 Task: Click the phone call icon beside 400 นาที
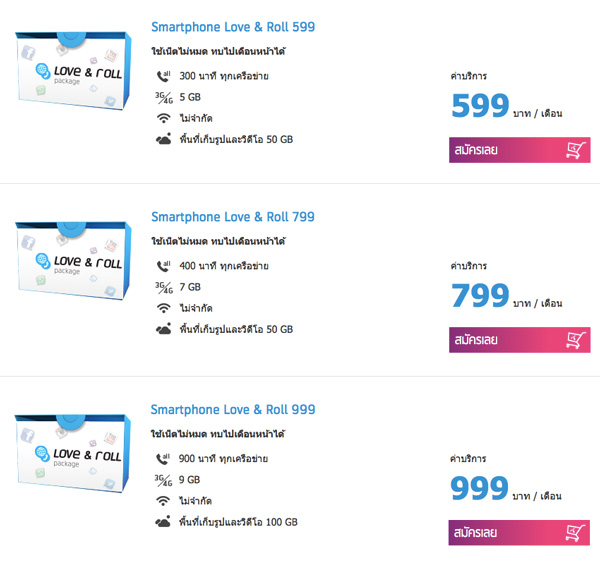pyautogui.click(x=164, y=266)
